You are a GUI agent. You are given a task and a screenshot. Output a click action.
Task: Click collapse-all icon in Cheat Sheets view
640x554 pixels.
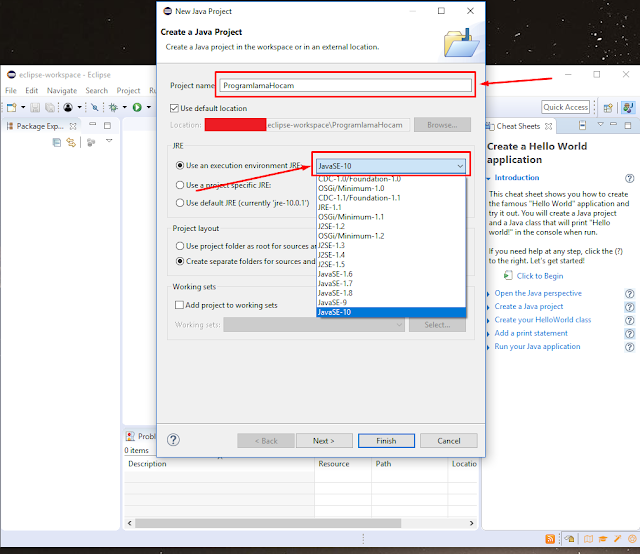pyautogui.click(x=582, y=125)
